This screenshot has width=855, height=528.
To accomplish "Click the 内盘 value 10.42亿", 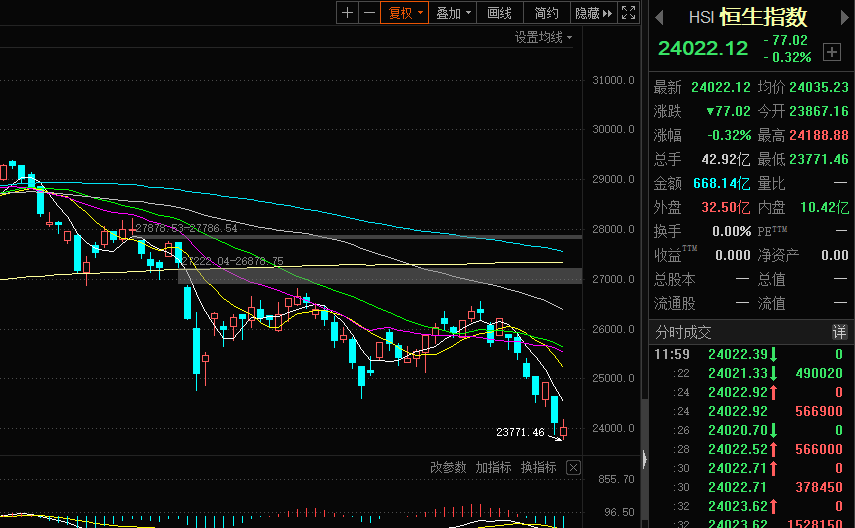I will [x=824, y=207].
